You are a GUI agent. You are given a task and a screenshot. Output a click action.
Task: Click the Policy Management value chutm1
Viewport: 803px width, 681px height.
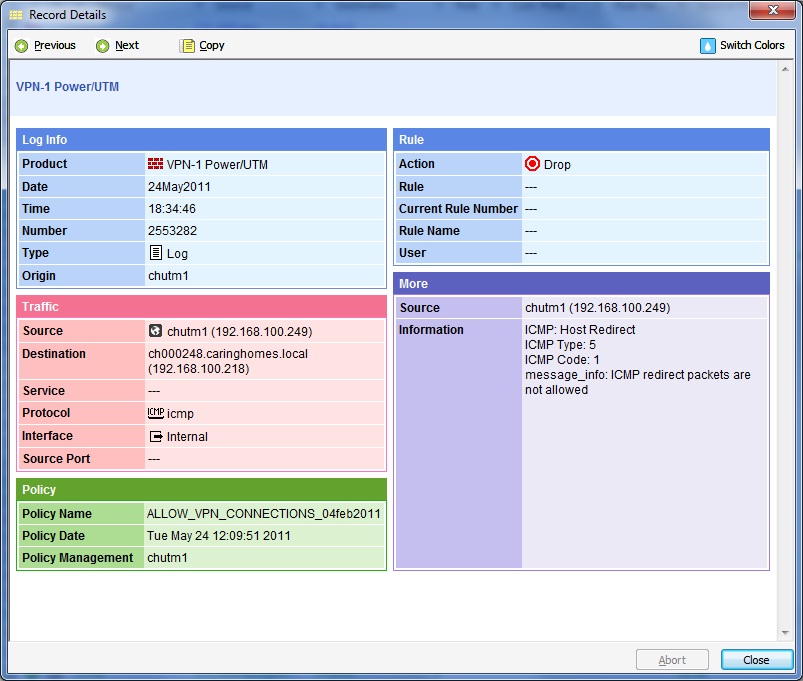(x=167, y=558)
